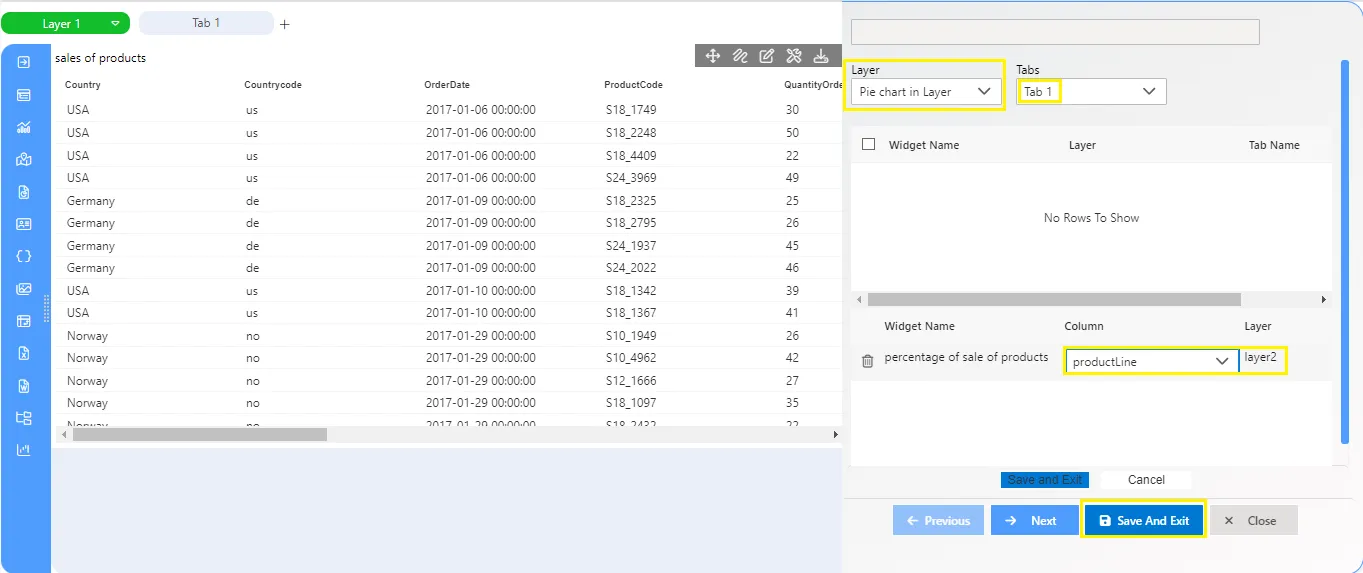
Task: Click the wrench tools icon on widget toolbar
Action: [794, 56]
